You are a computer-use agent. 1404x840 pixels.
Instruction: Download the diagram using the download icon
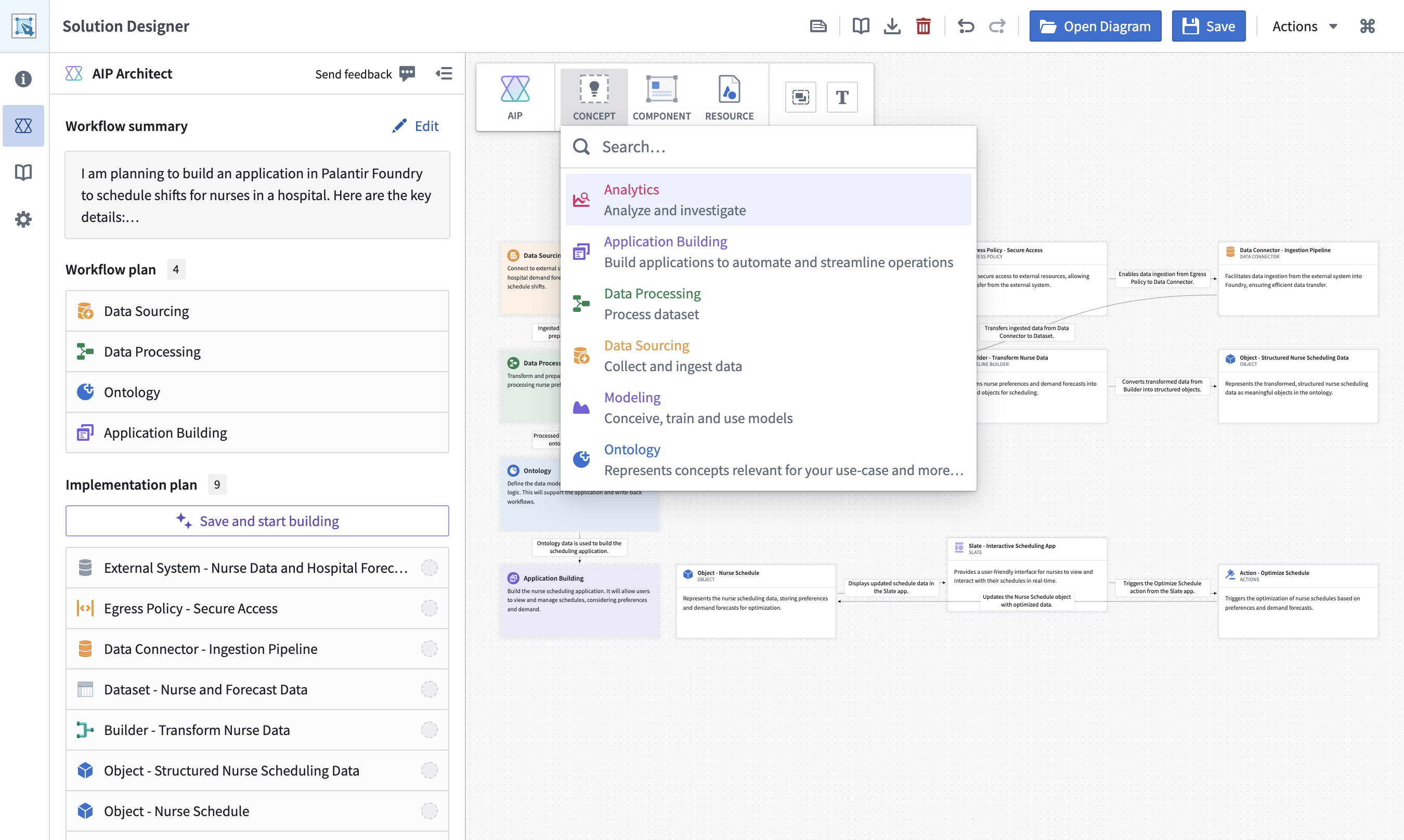[x=892, y=26]
